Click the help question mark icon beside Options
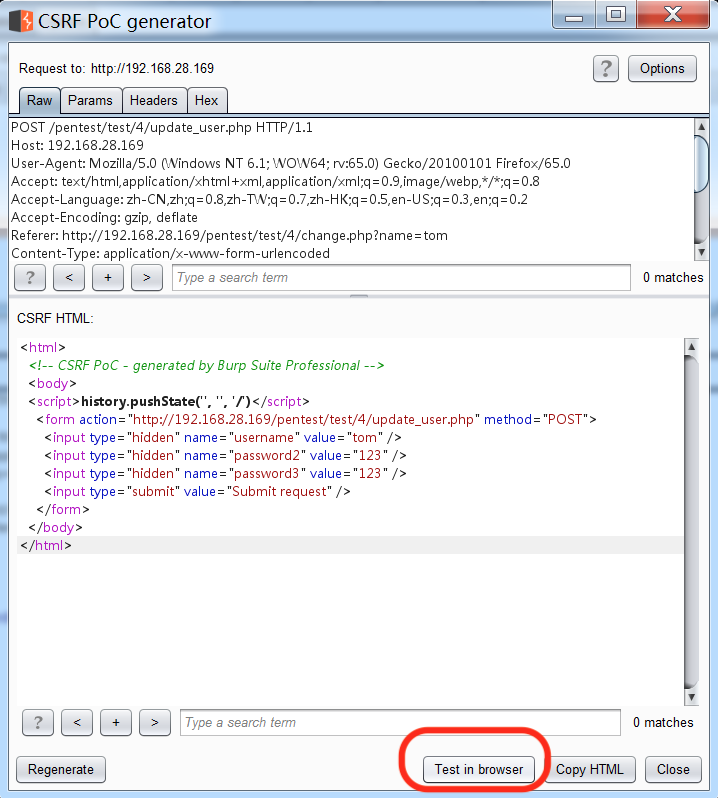Viewport: 718px width, 798px height. 606,69
